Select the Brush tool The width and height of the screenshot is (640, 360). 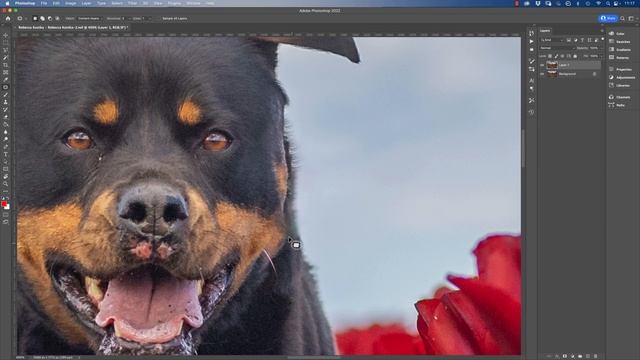[5, 95]
